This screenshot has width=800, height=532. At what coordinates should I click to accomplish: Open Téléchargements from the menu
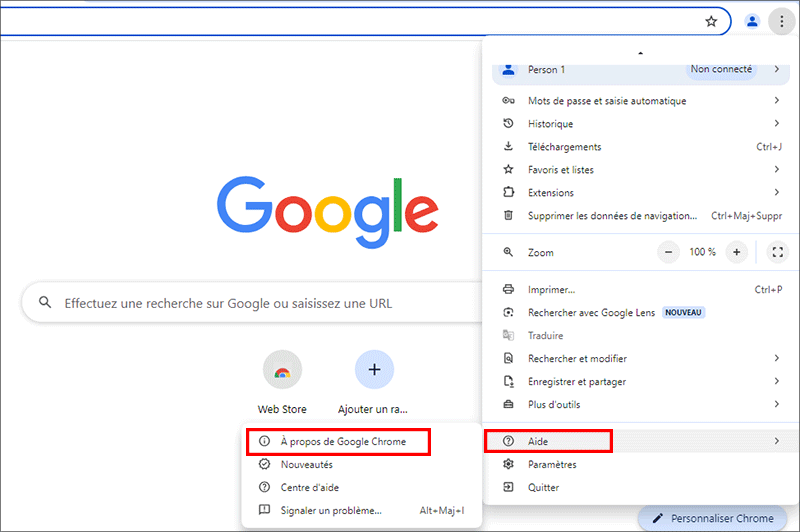point(640,146)
